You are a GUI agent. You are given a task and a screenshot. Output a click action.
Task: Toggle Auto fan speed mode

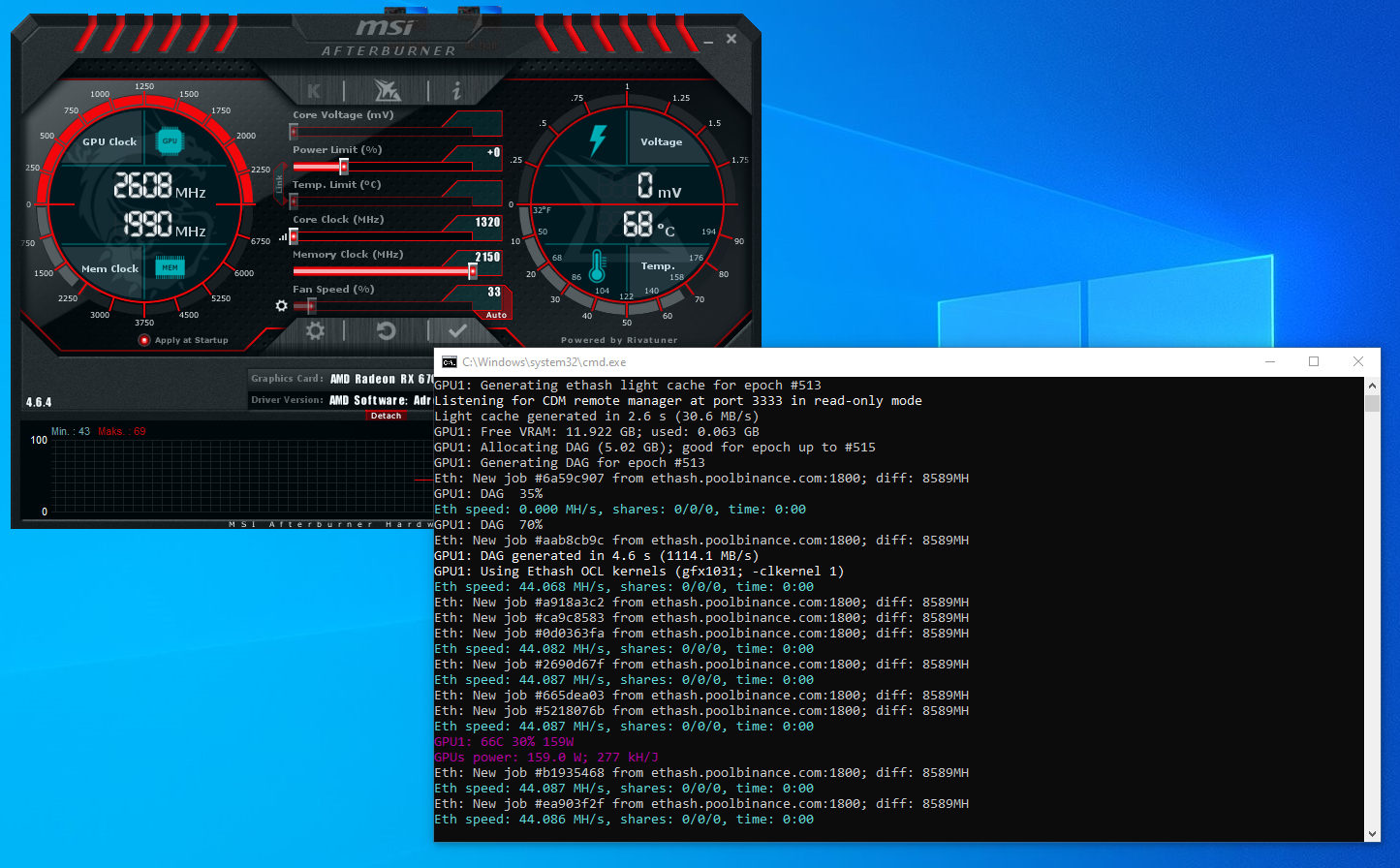(496, 315)
